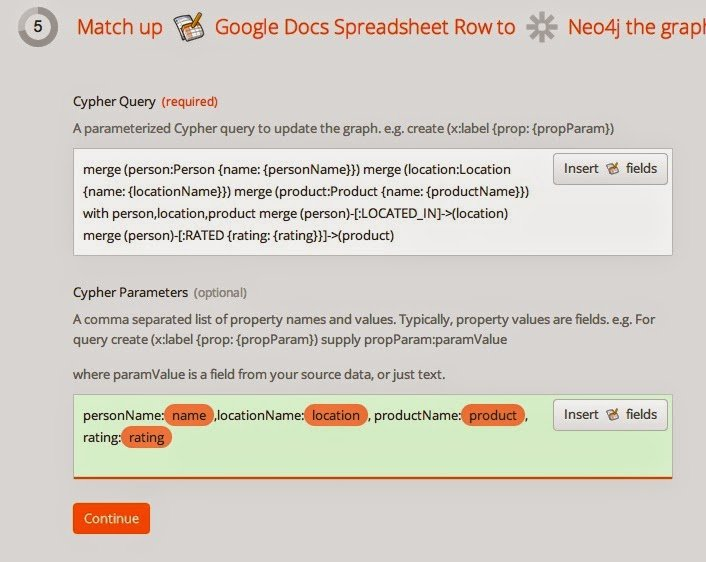
Task: Click icon in Cypher Parameters Insert fields button
Action: [x=612, y=415]
